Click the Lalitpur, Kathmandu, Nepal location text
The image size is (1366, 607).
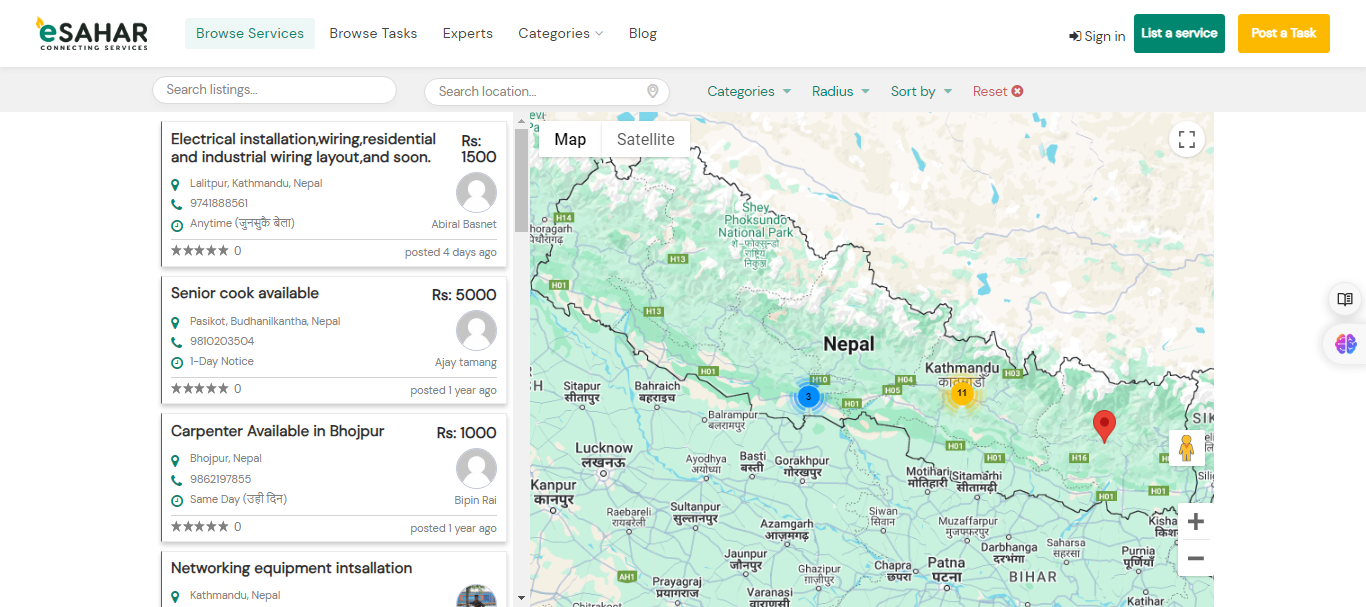click(256, 183)
